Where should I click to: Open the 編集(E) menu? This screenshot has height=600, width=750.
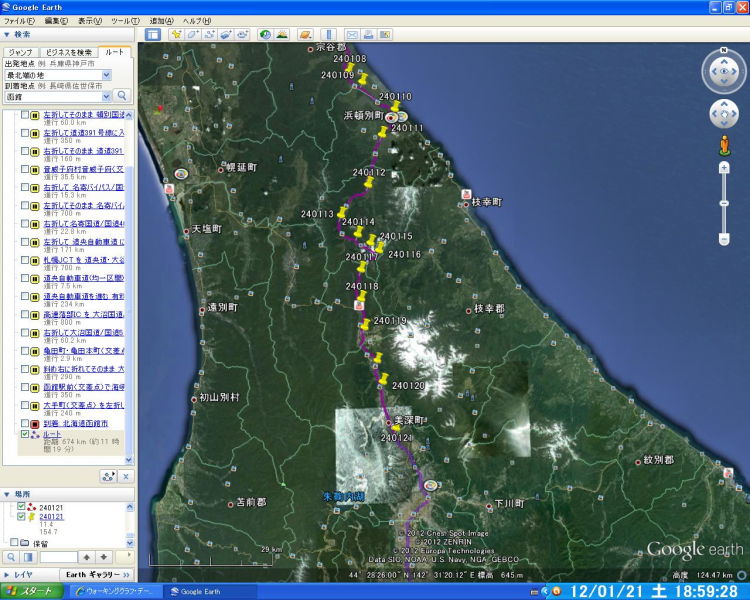pyautogui.click(x=56, y=21)
